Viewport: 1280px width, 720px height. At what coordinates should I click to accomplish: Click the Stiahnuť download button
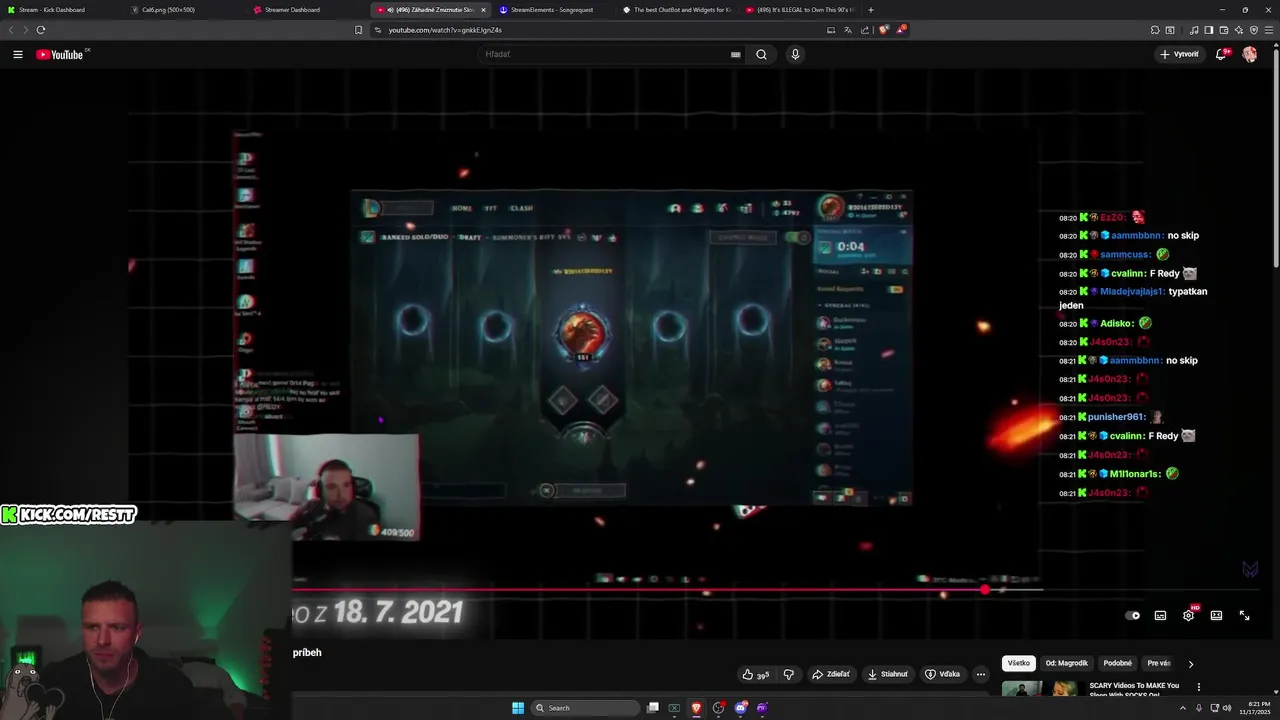point(888,674)
